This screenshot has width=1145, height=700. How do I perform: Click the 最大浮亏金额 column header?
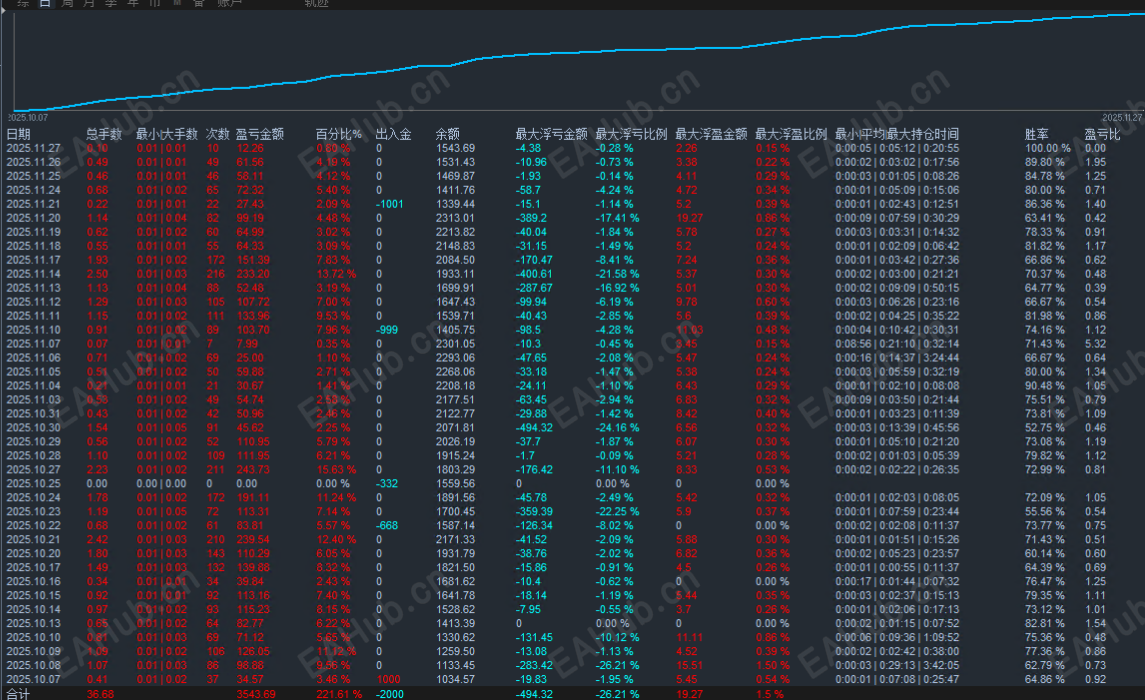pos(551,134)
